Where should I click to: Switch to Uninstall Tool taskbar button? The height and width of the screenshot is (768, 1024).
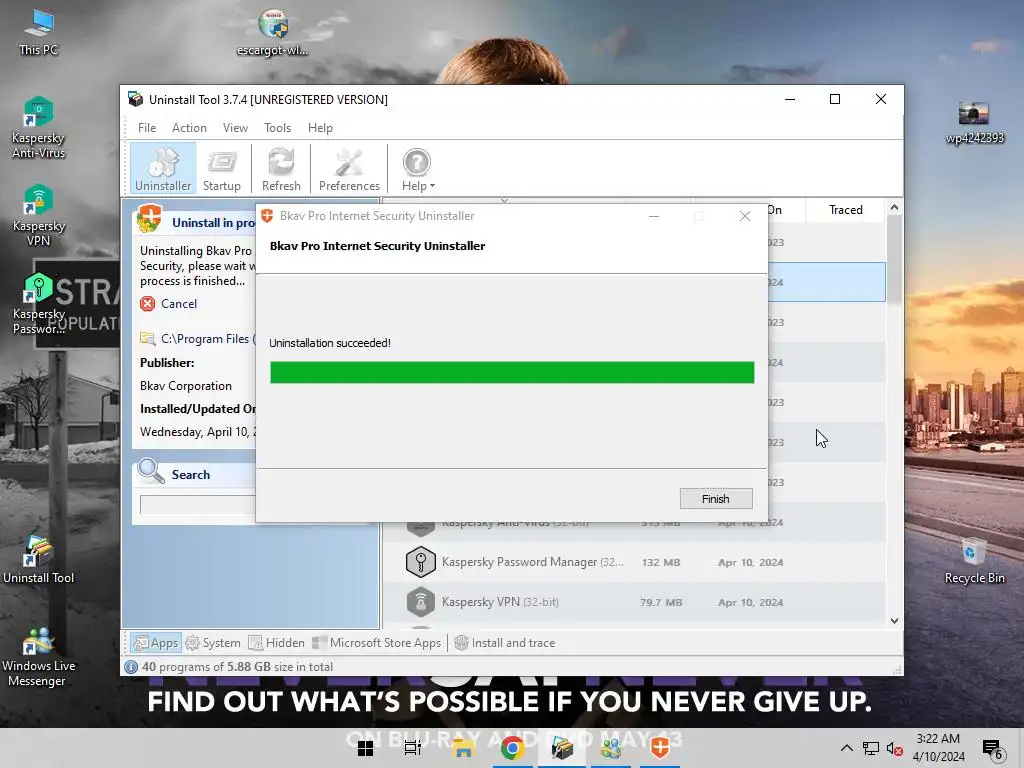562,748
